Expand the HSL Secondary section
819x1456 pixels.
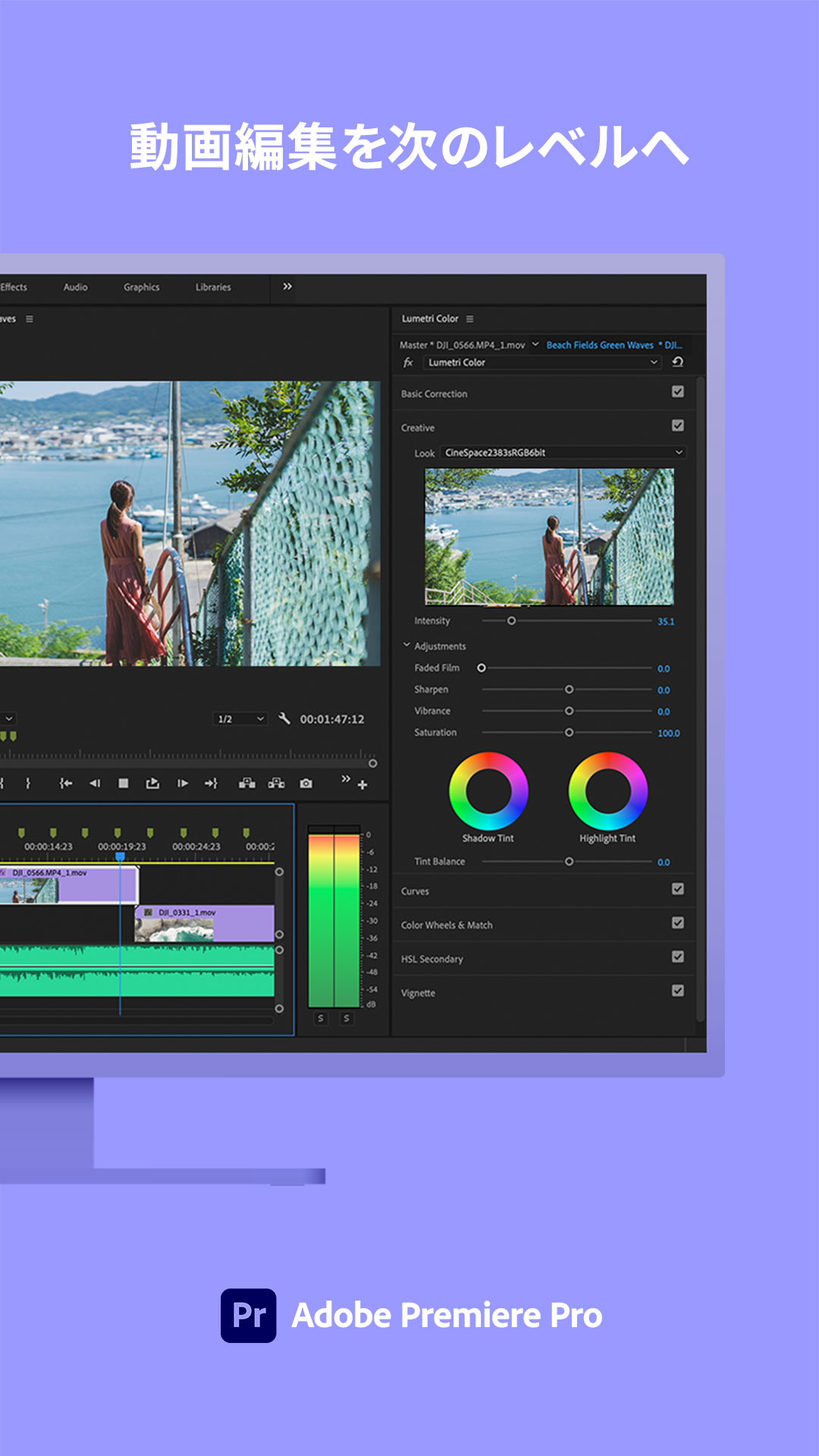click(431, 959)
